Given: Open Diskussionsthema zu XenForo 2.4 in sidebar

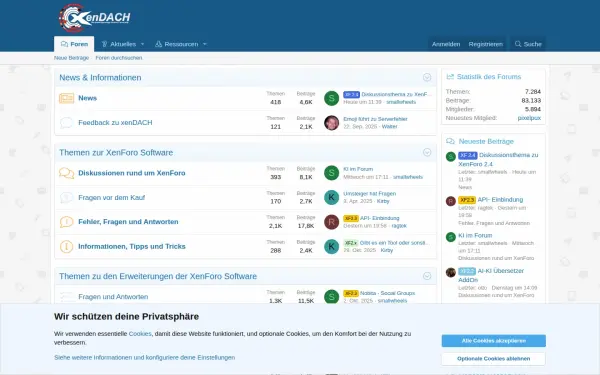Looking at the screenshot, I should [x=498, y=160].
